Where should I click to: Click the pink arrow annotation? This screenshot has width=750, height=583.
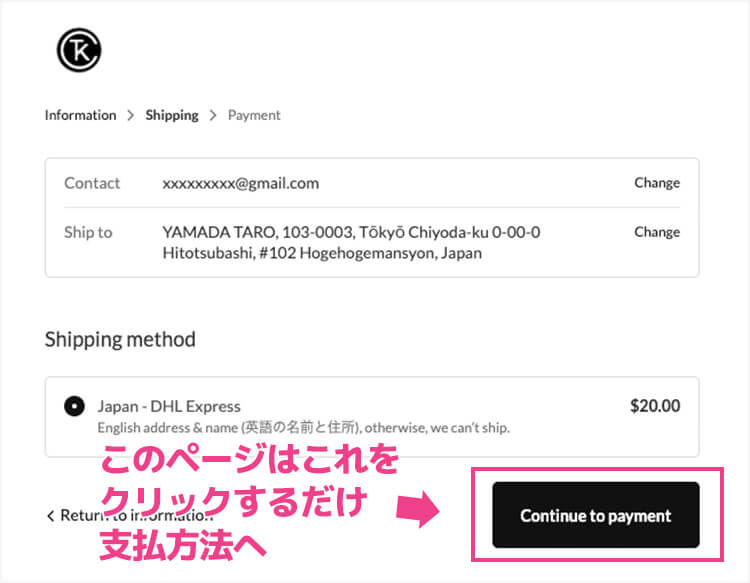[418, 509]
